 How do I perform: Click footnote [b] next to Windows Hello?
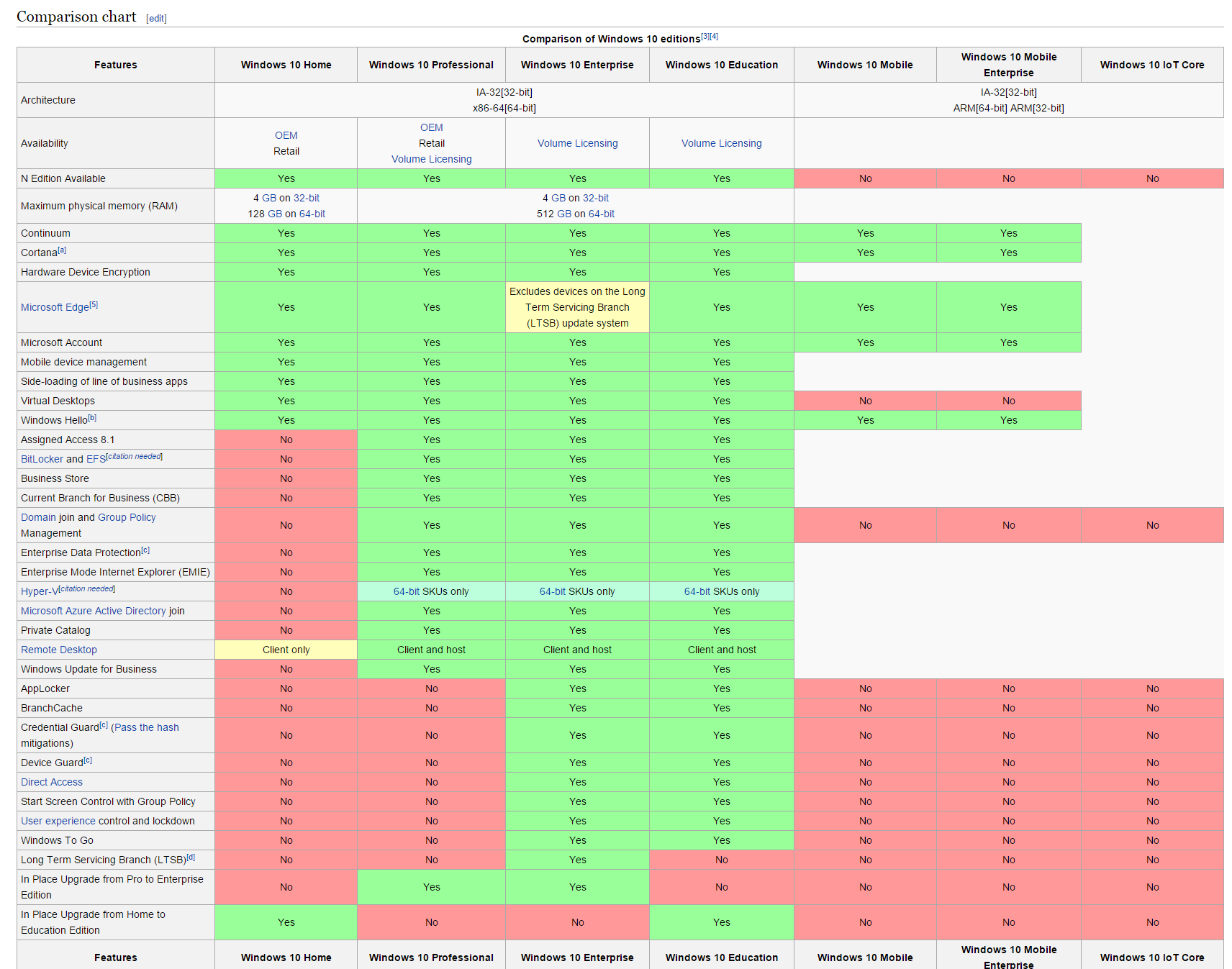point(92,417)
